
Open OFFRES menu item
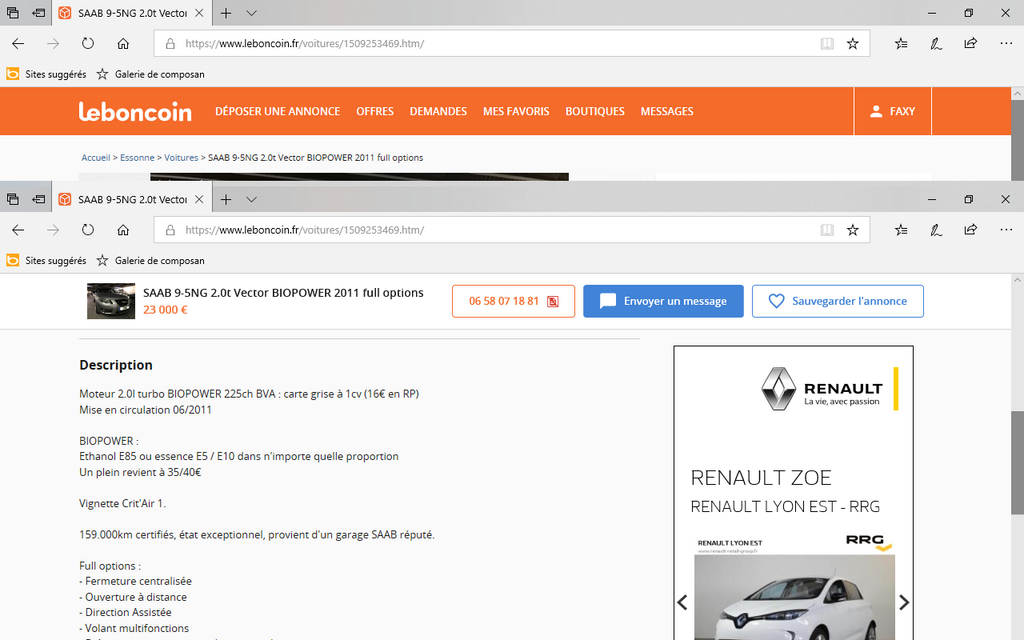pos(375,111)
